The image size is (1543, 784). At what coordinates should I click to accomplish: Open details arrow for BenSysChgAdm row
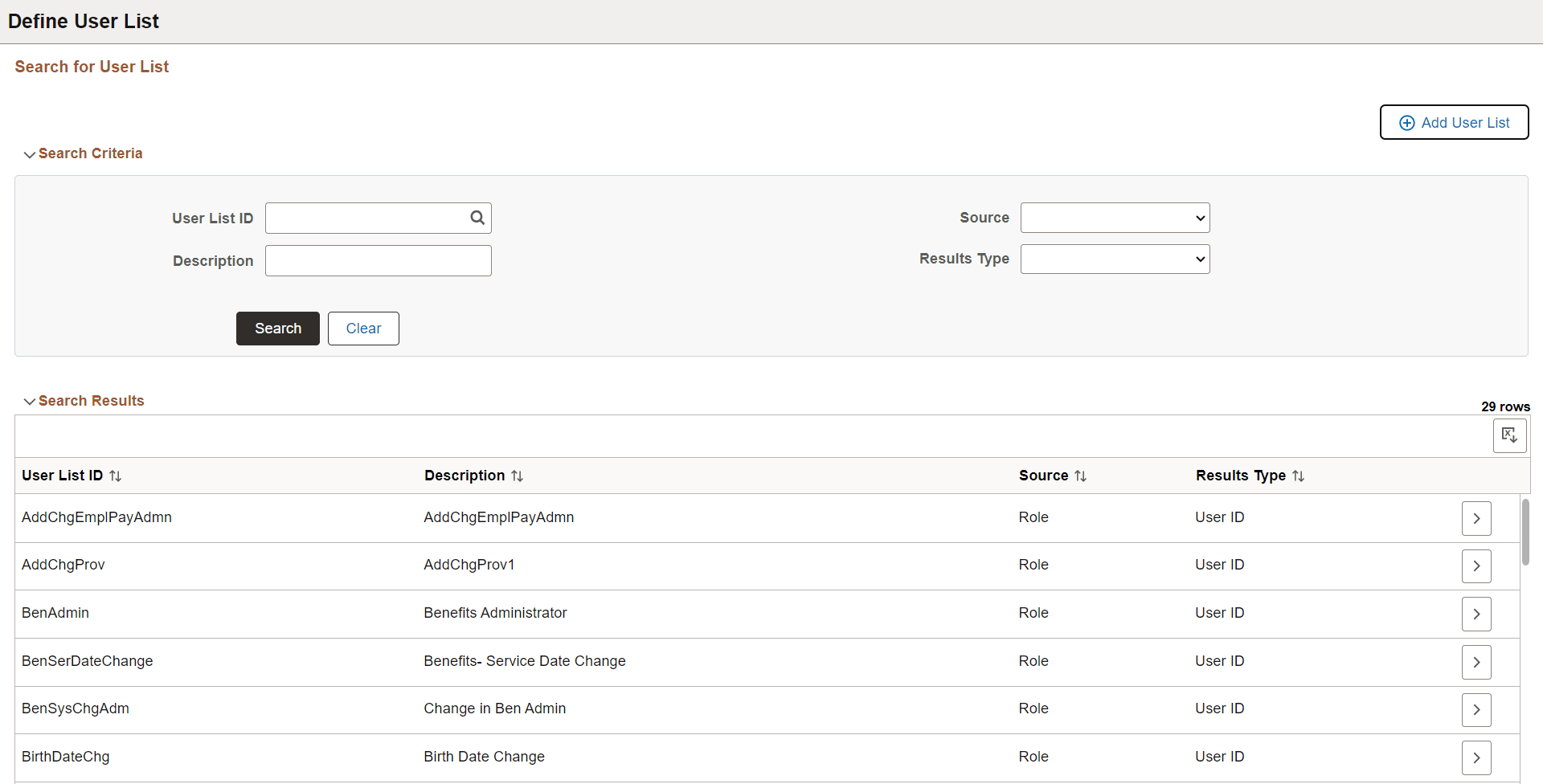1476,709
